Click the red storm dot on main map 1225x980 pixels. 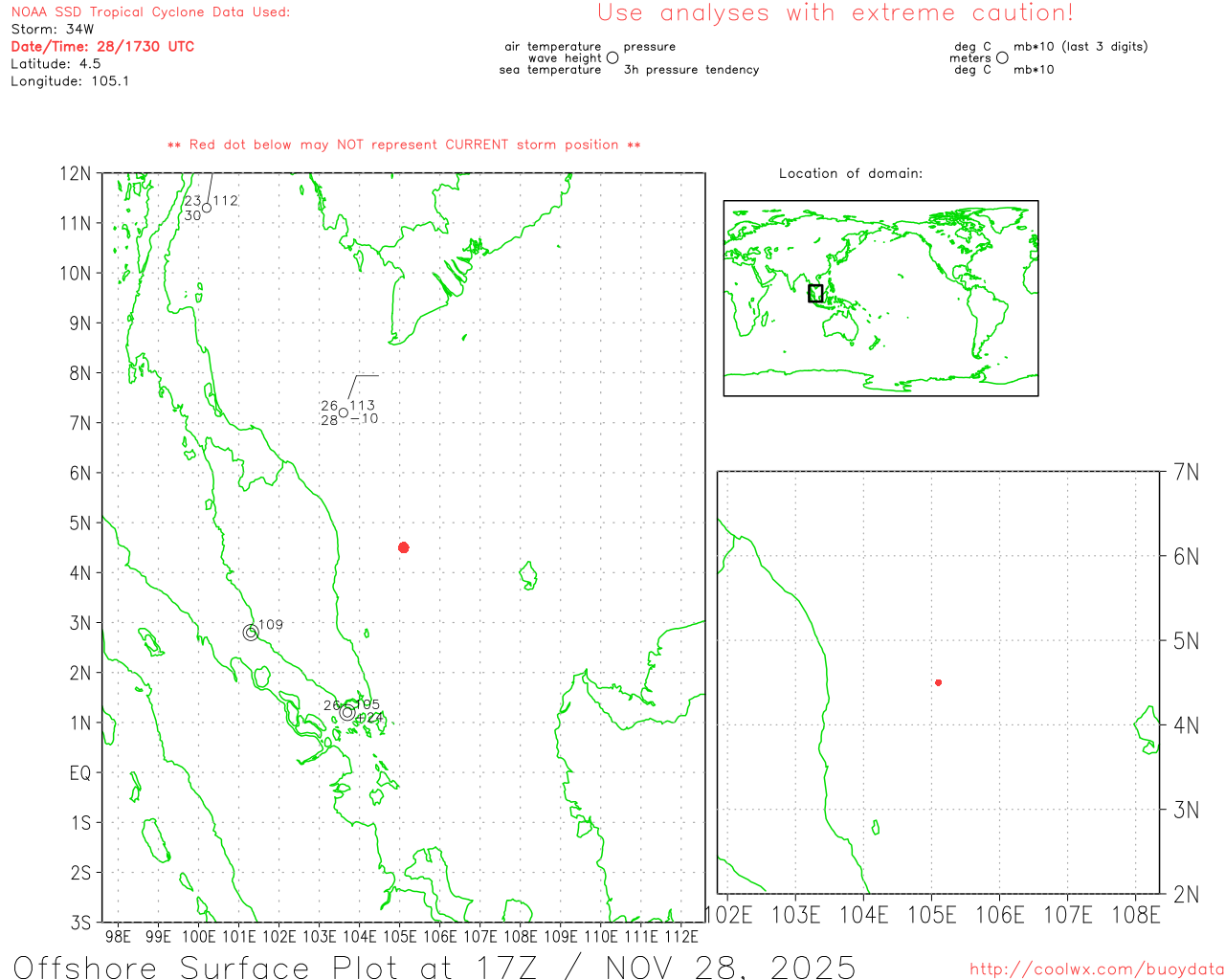pos(404,547)
